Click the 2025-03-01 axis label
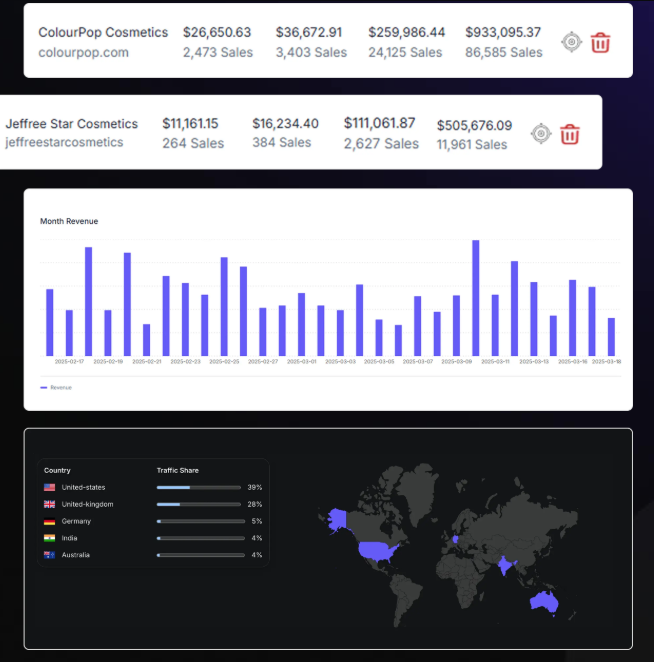 click(301, 362)
